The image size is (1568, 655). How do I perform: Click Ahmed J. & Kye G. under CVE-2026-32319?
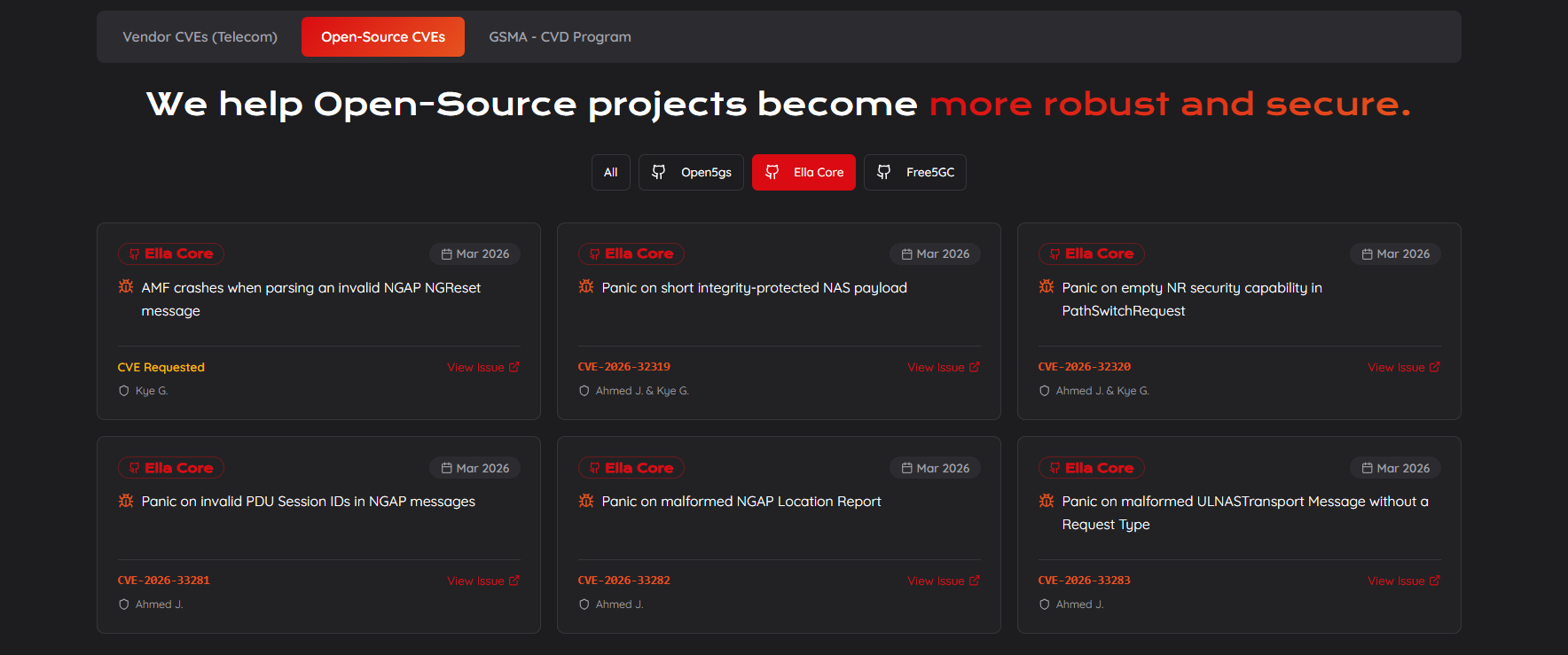pyautogui.click(x=642, y=391)
